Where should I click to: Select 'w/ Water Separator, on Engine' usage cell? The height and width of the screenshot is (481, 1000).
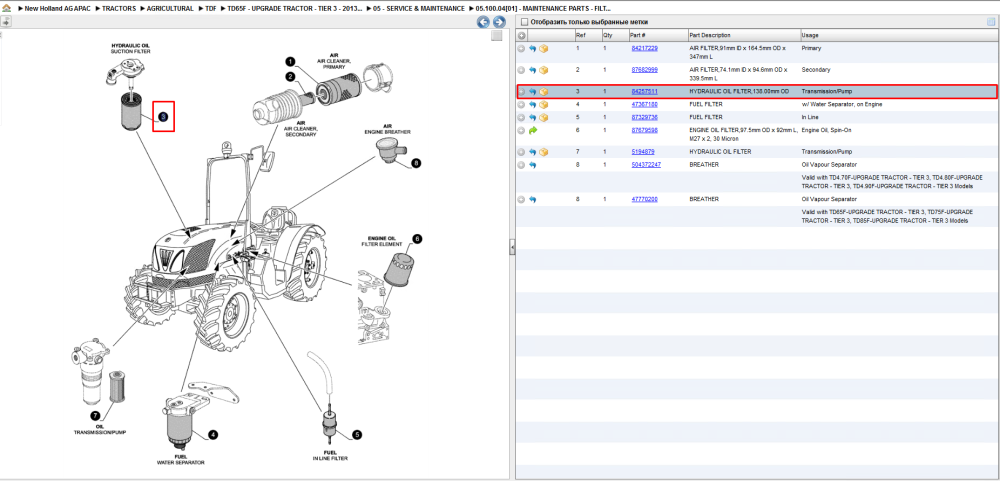tap(842, 104)
